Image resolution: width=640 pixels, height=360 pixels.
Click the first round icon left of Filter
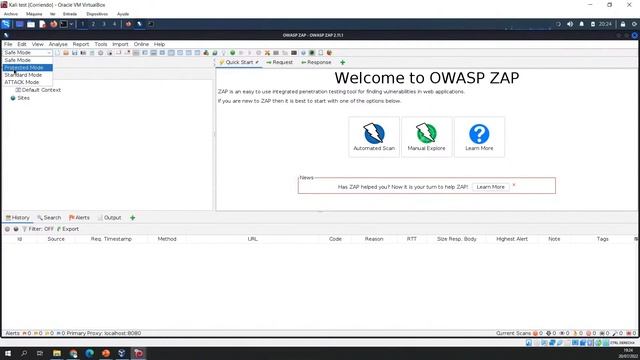click(x=7, y=229)
